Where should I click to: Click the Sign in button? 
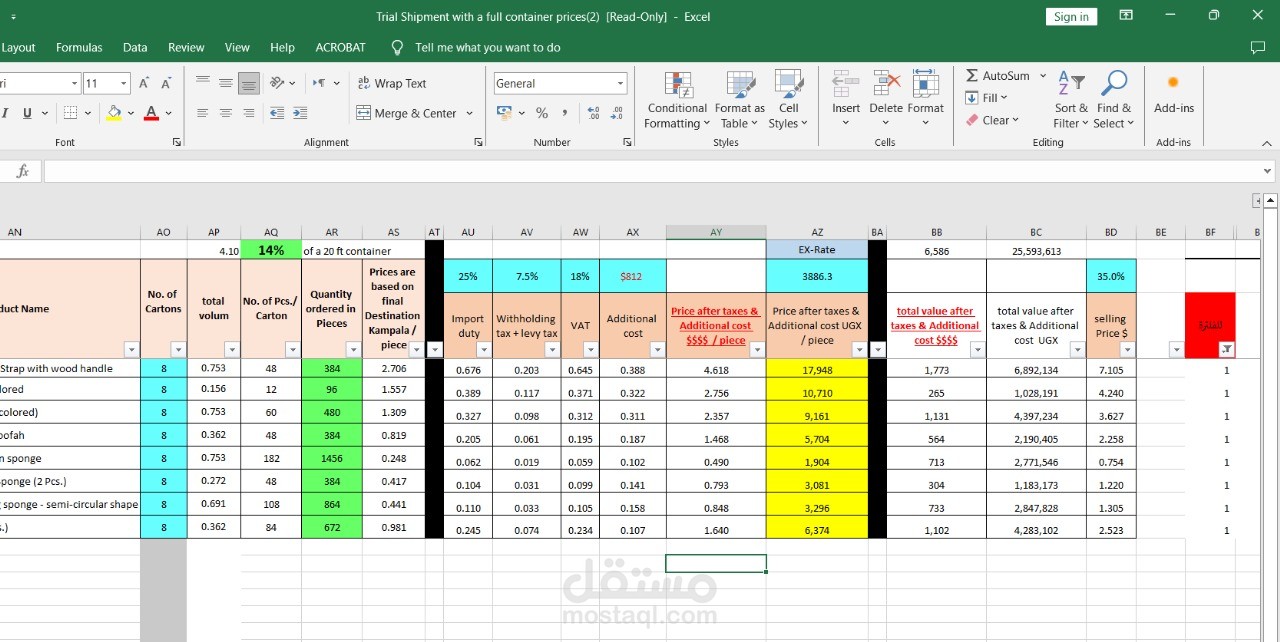(1071, 16)
